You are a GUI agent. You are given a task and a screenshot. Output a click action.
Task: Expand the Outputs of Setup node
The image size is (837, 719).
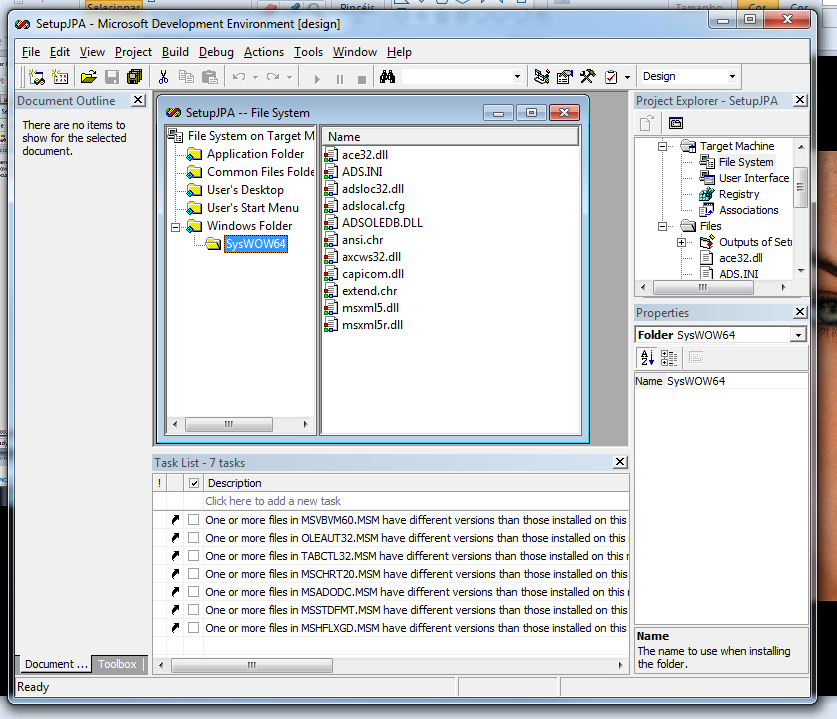click(681, 242)
